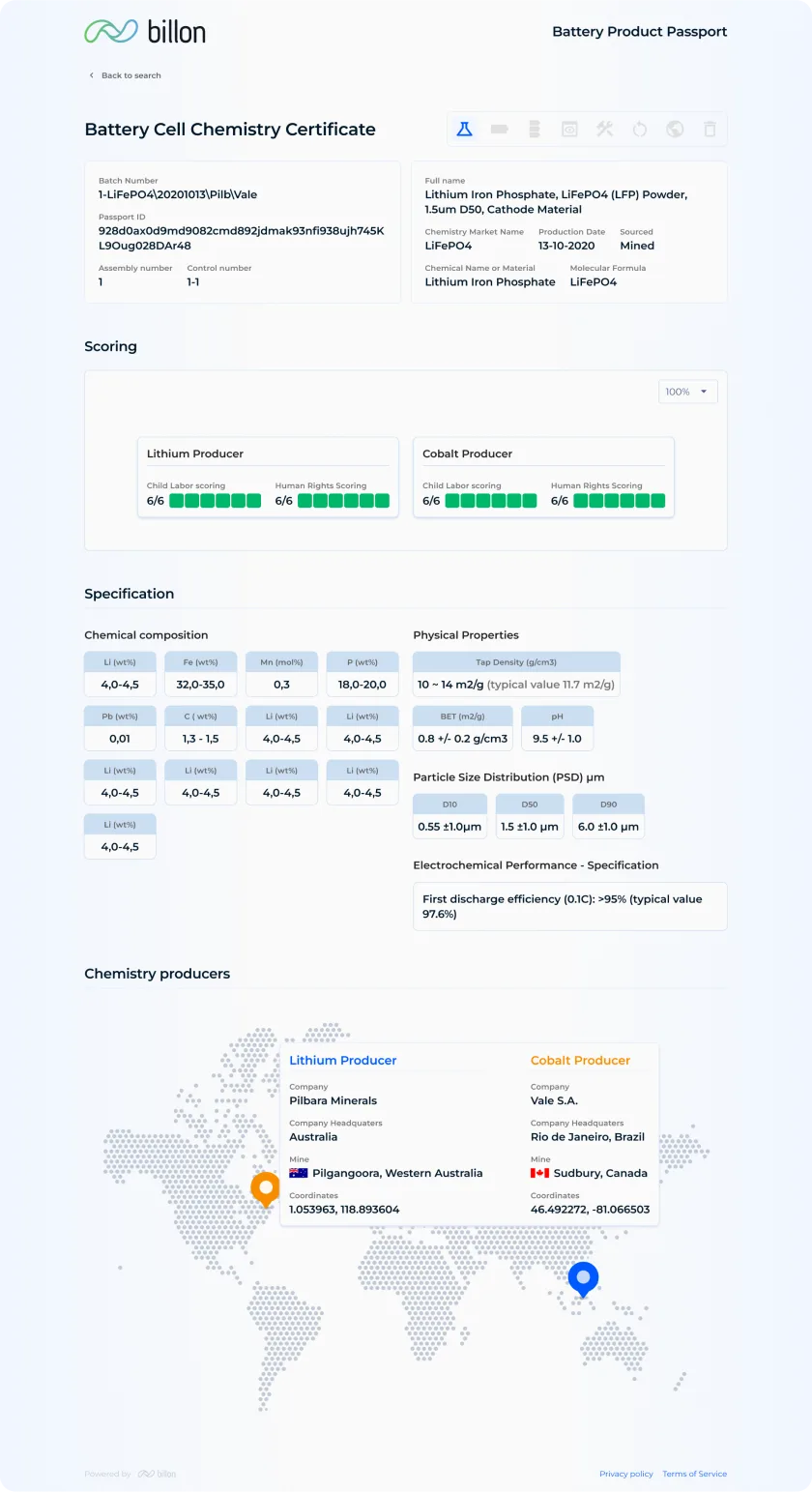The image size is (812, 1492).
Task: Click the Battery Product Passport header title
Action: click(x=639, y=32)
